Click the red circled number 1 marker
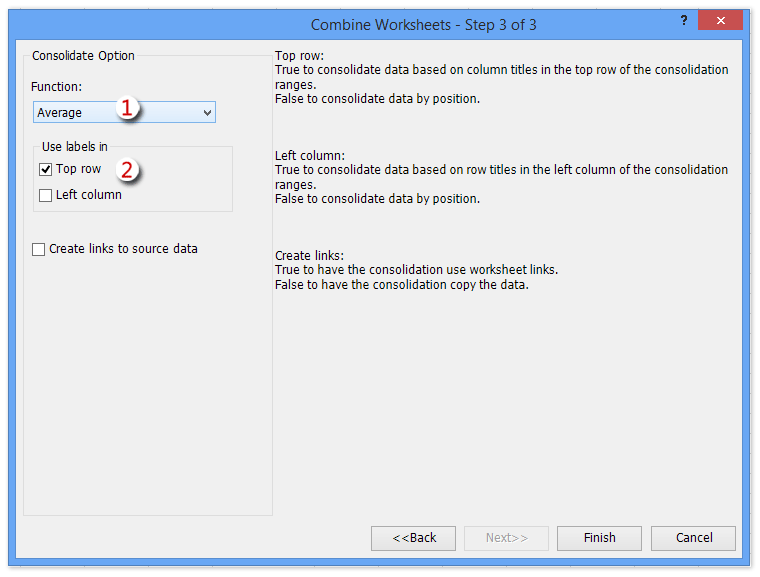 [127, 109]
